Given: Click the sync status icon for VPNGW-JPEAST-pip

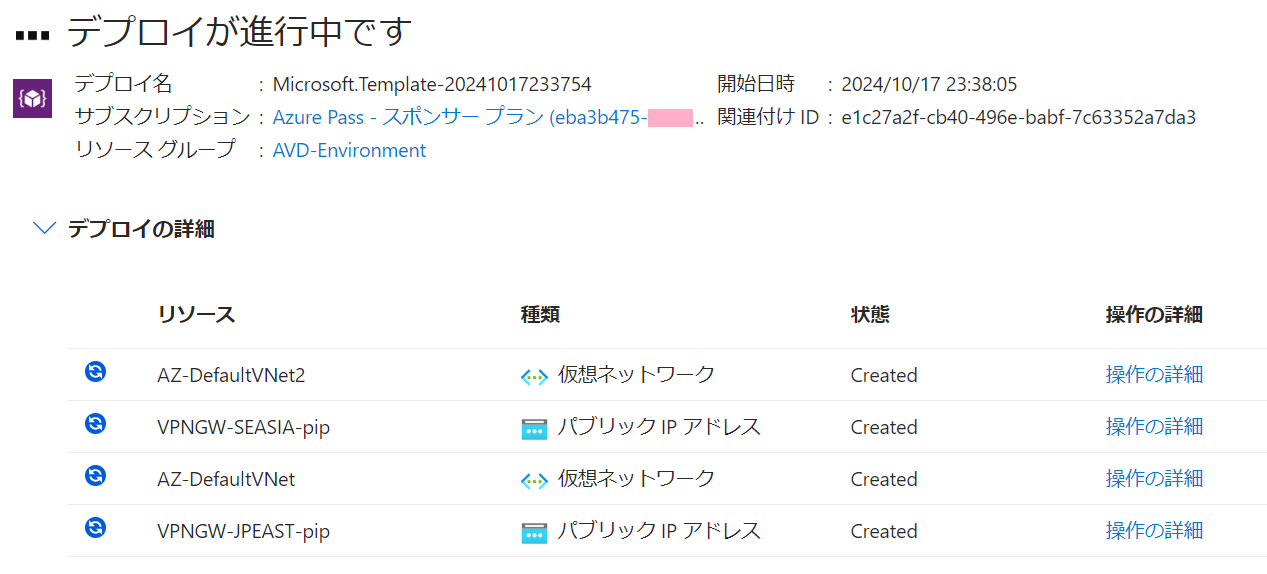Looking at the screenshot, I should click(x=95, y=528).
